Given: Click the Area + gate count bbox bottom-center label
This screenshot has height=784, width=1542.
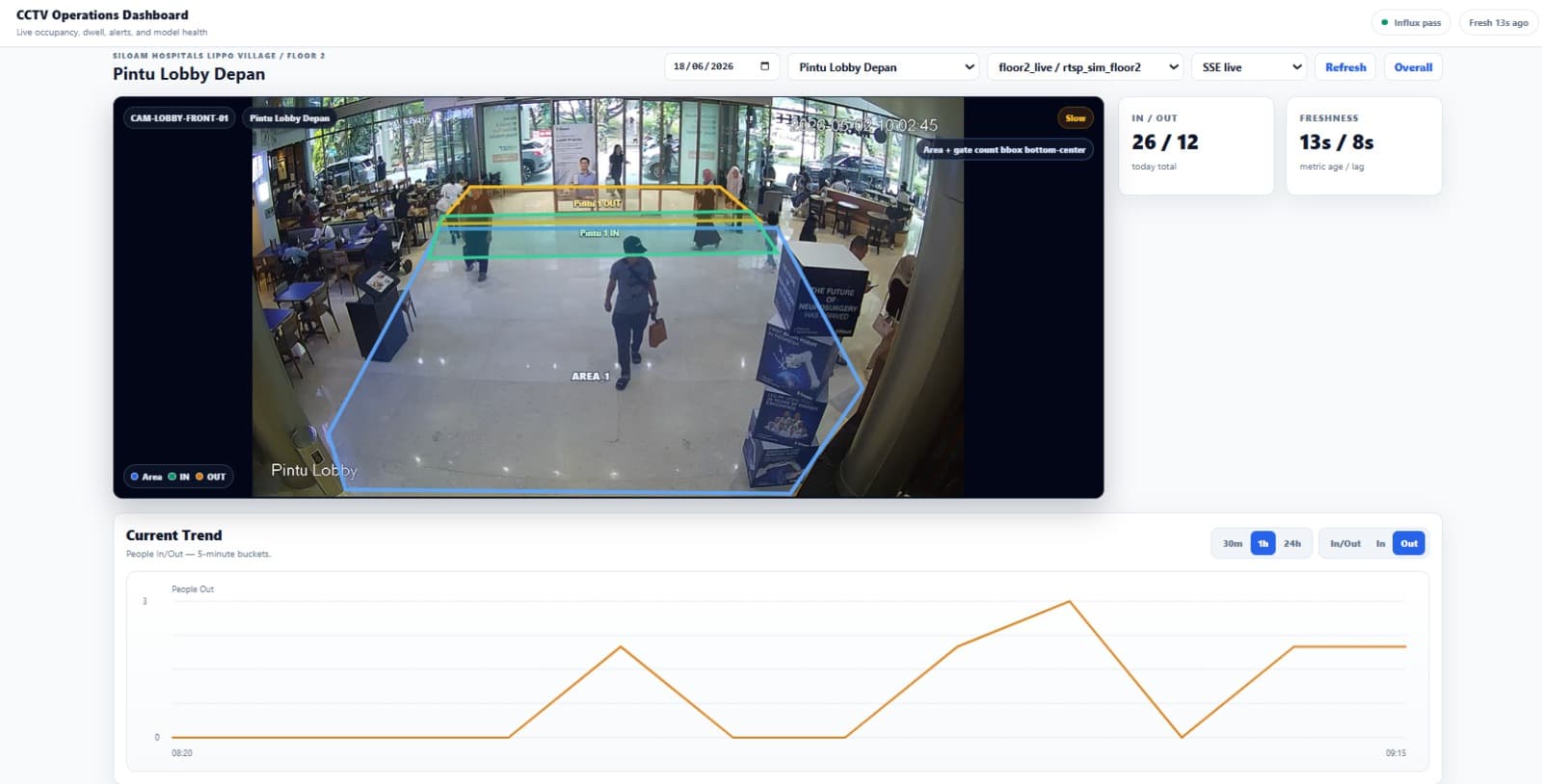Looking at the screenshot, I should (1004, 149).
